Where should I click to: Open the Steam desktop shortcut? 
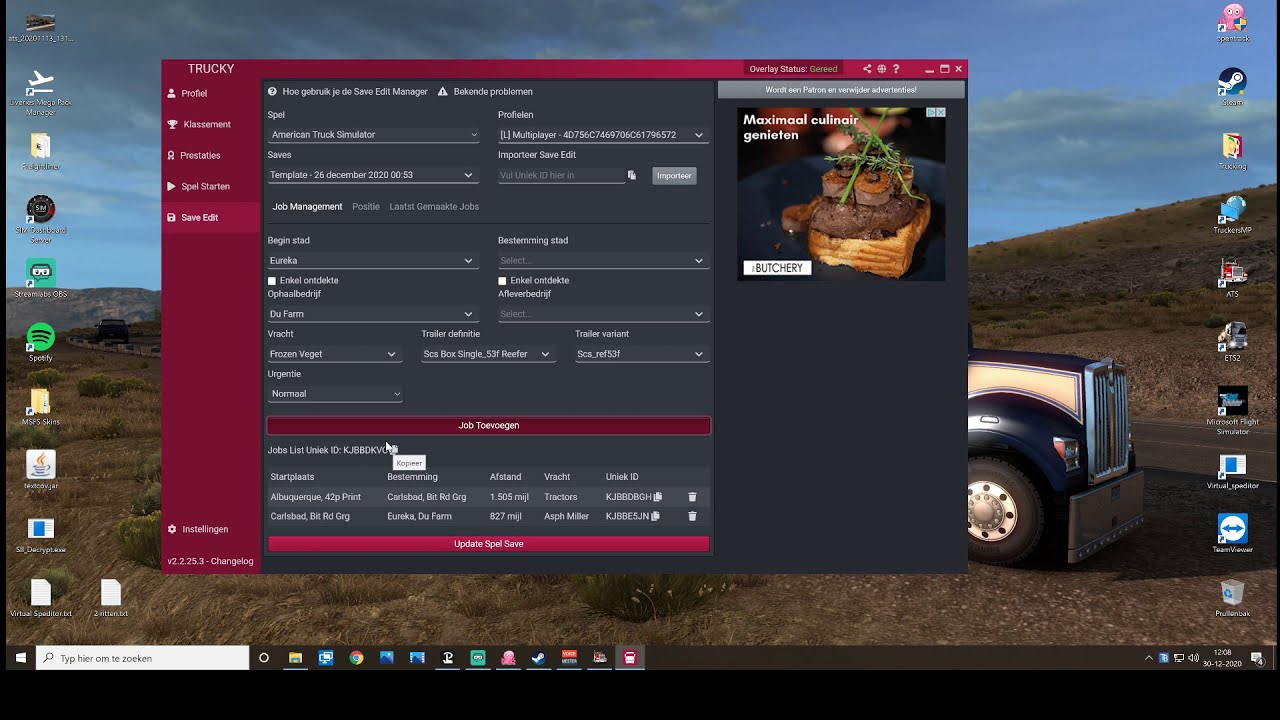pos(1232,87)
